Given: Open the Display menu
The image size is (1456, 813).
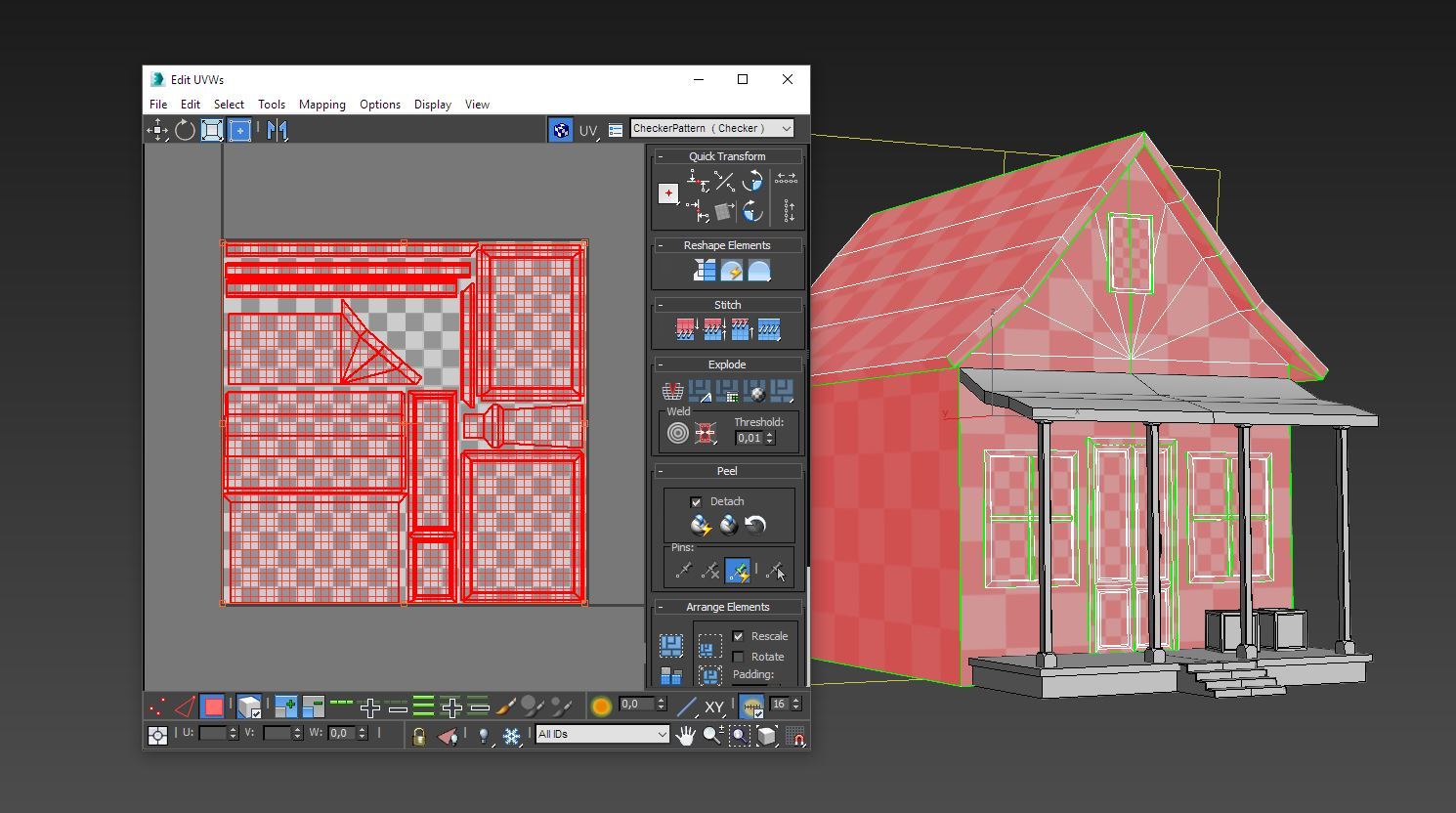Looking at the screenshot, I should (x=433, y=105).
